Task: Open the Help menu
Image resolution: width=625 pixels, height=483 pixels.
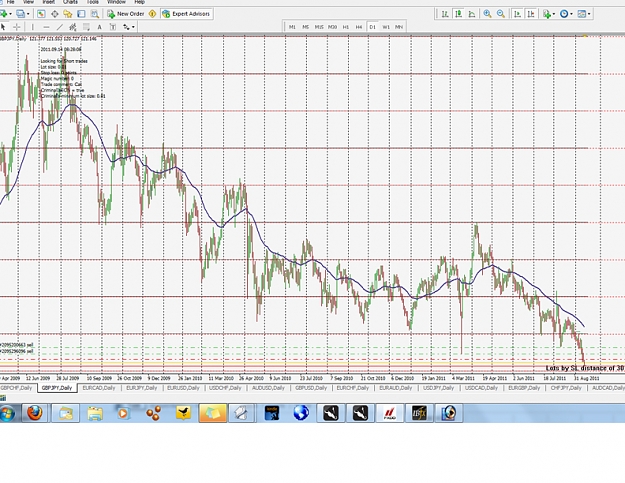Action: click(x=140, y=2)
